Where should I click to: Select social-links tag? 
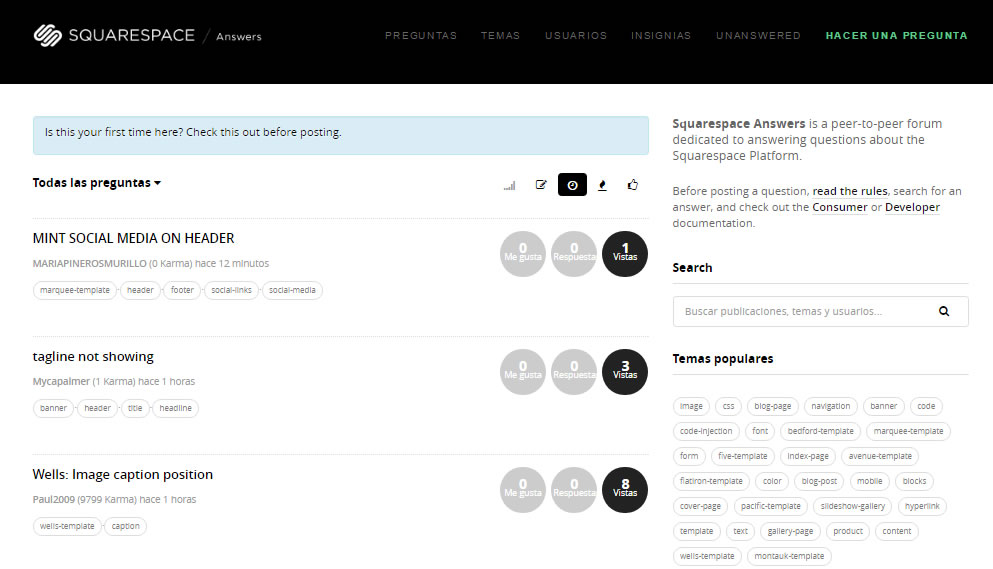231,290
